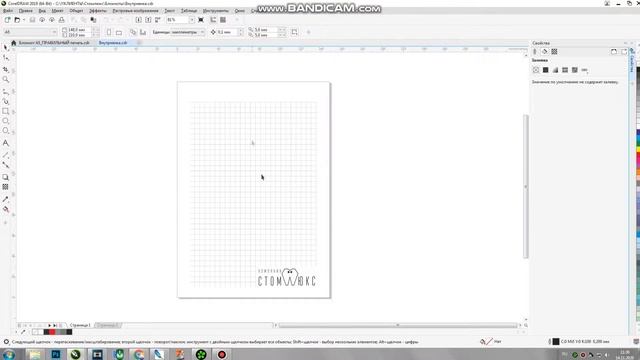Select the Interactive Fill tool
The image size is (640, 360).
click(x=6, y=209)
